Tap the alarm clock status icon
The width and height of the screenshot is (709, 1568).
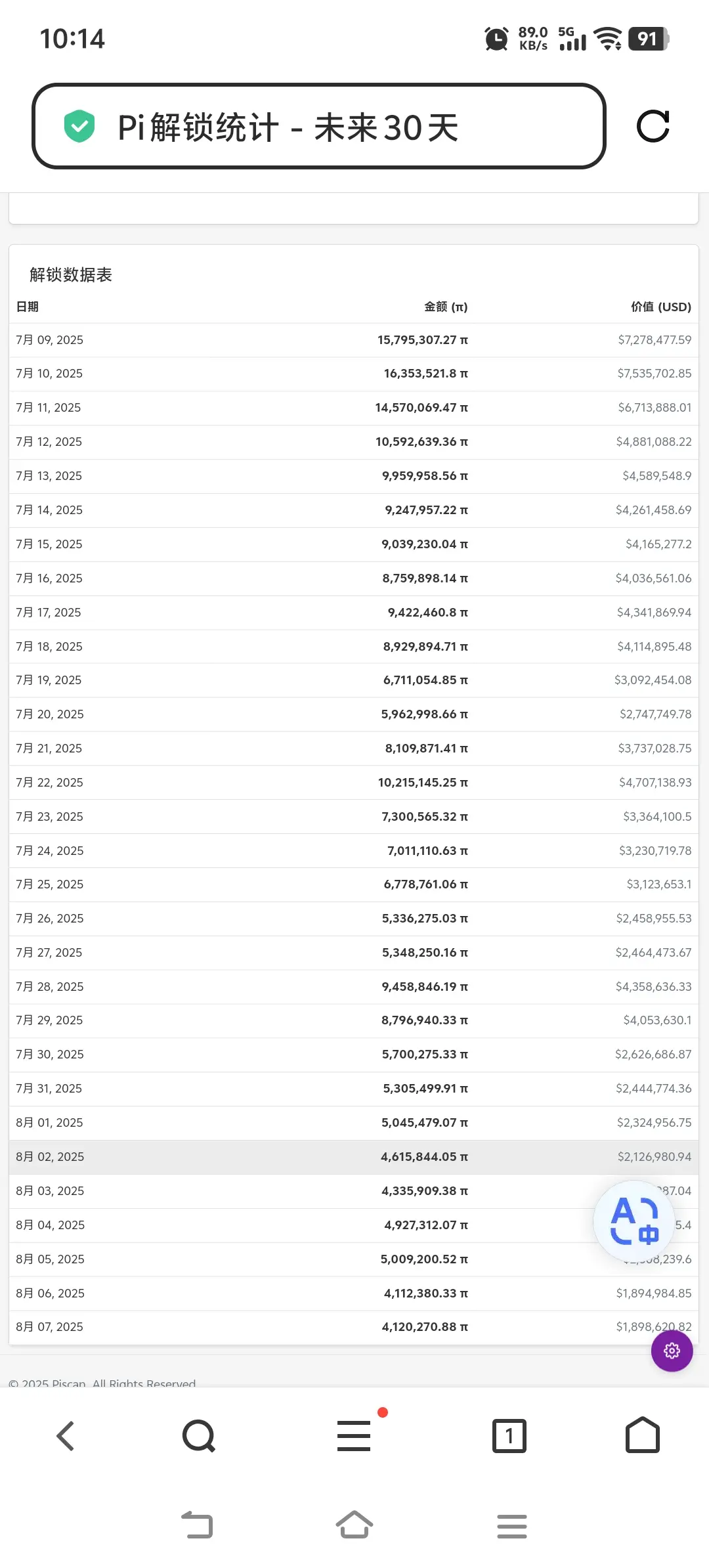click(496, 39)
